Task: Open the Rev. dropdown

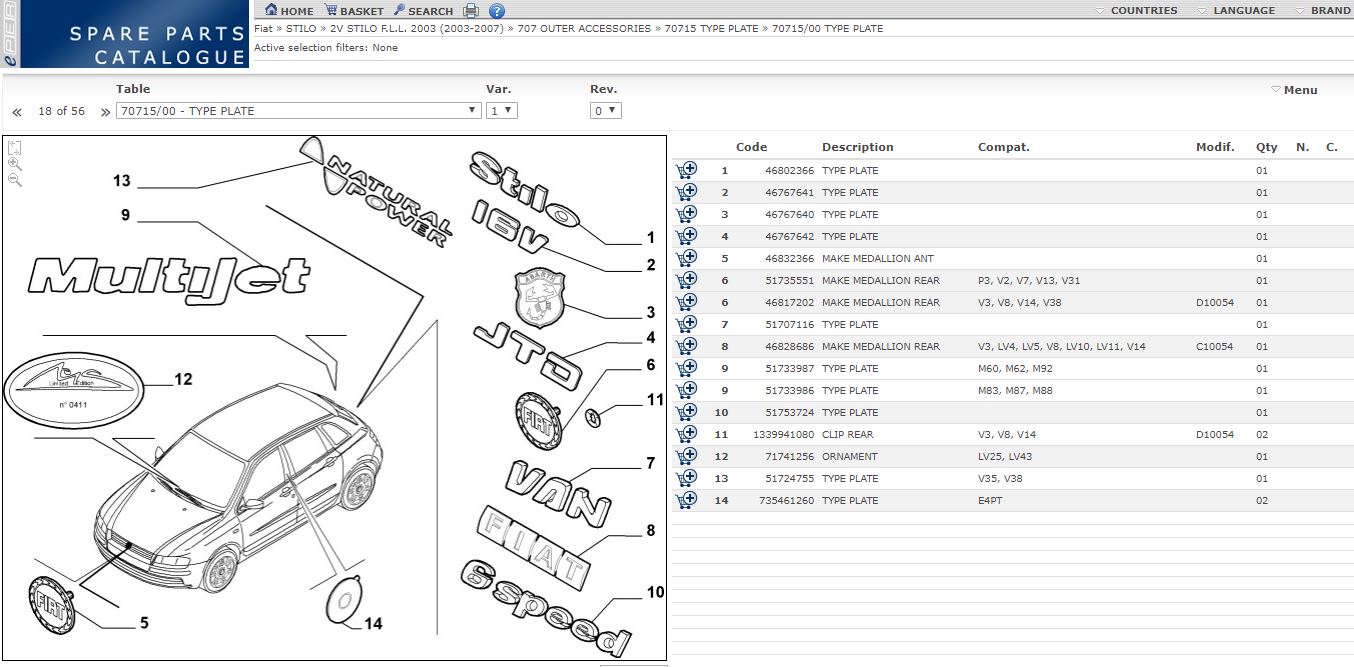Action: pos(606,111)
